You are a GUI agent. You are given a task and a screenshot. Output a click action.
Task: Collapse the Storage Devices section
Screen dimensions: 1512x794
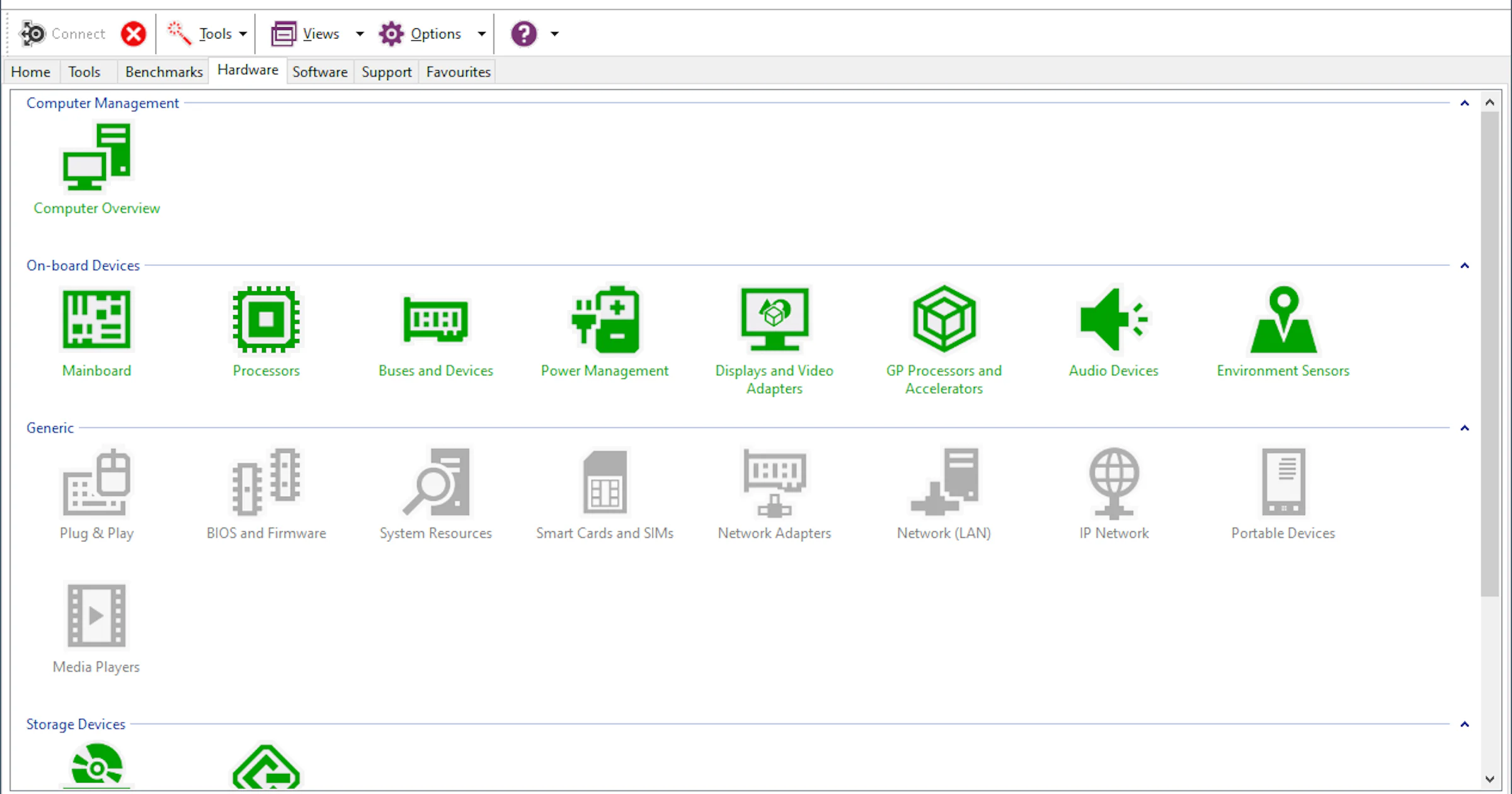pos(1465,724)
